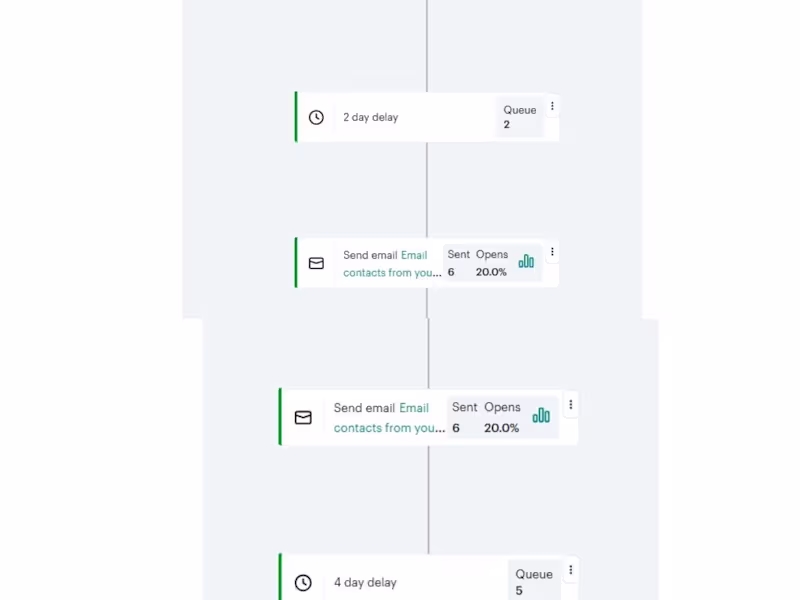This screenshot has width=800, height=600.
Task: Click the clock icon on the 2 day delay step
Action: [x=316, y=117]
